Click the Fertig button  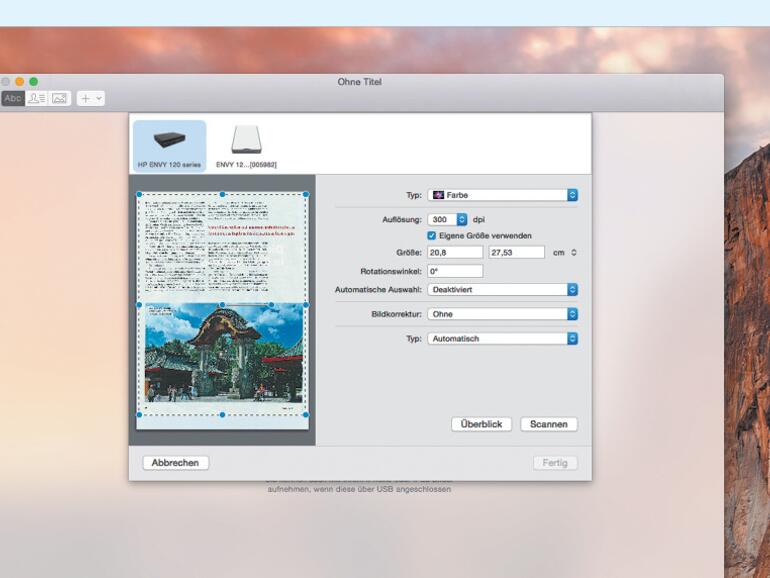pyautogui.click(x=555, y=463)
